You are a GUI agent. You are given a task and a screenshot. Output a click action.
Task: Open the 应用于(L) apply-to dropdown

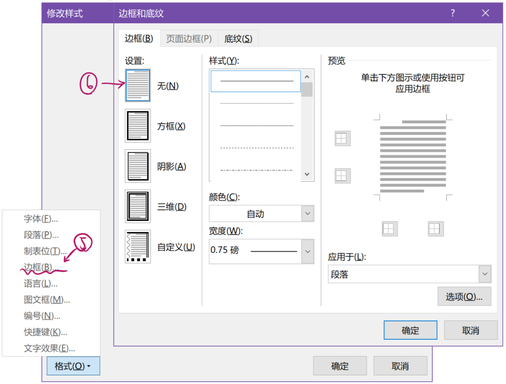pyautogui.click(x=485, y=274)
